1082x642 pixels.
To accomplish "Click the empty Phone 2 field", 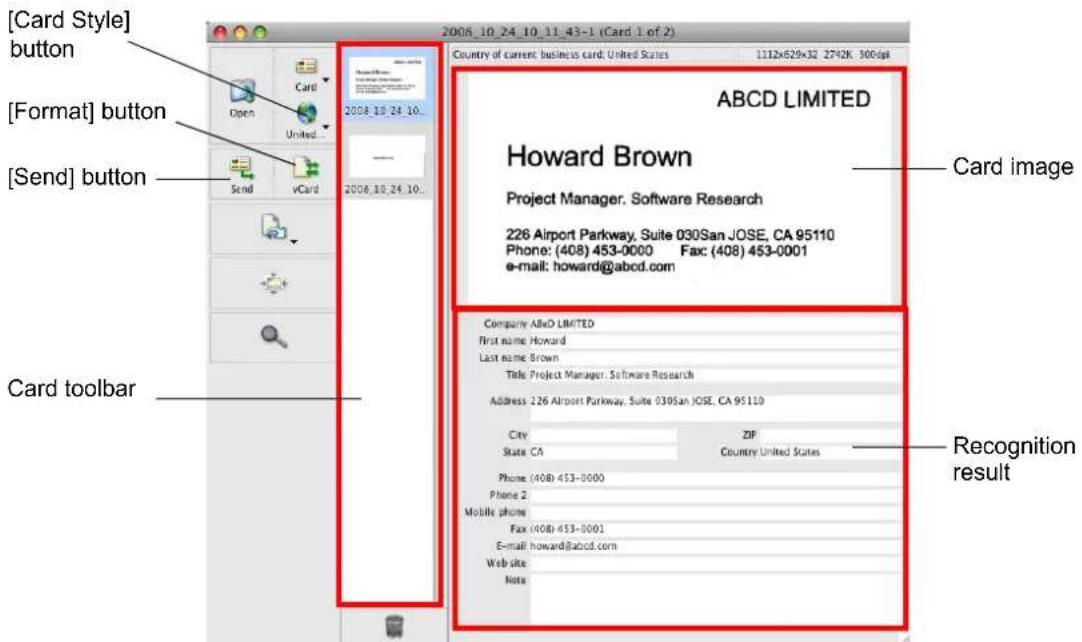I will [715, 495].
